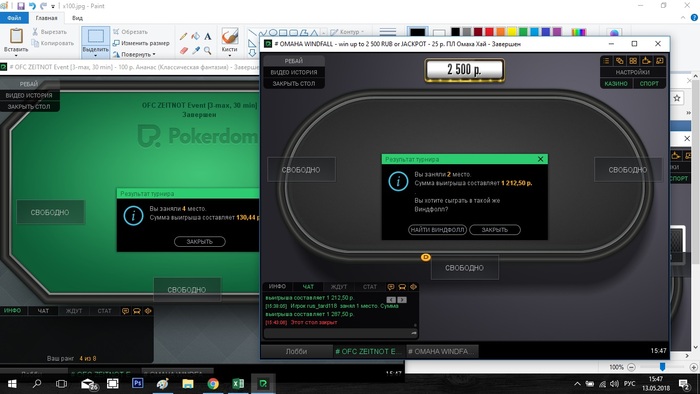Open the Контур outline dropdown in Paint
700x394 pixels.
(x=362, y=32)
